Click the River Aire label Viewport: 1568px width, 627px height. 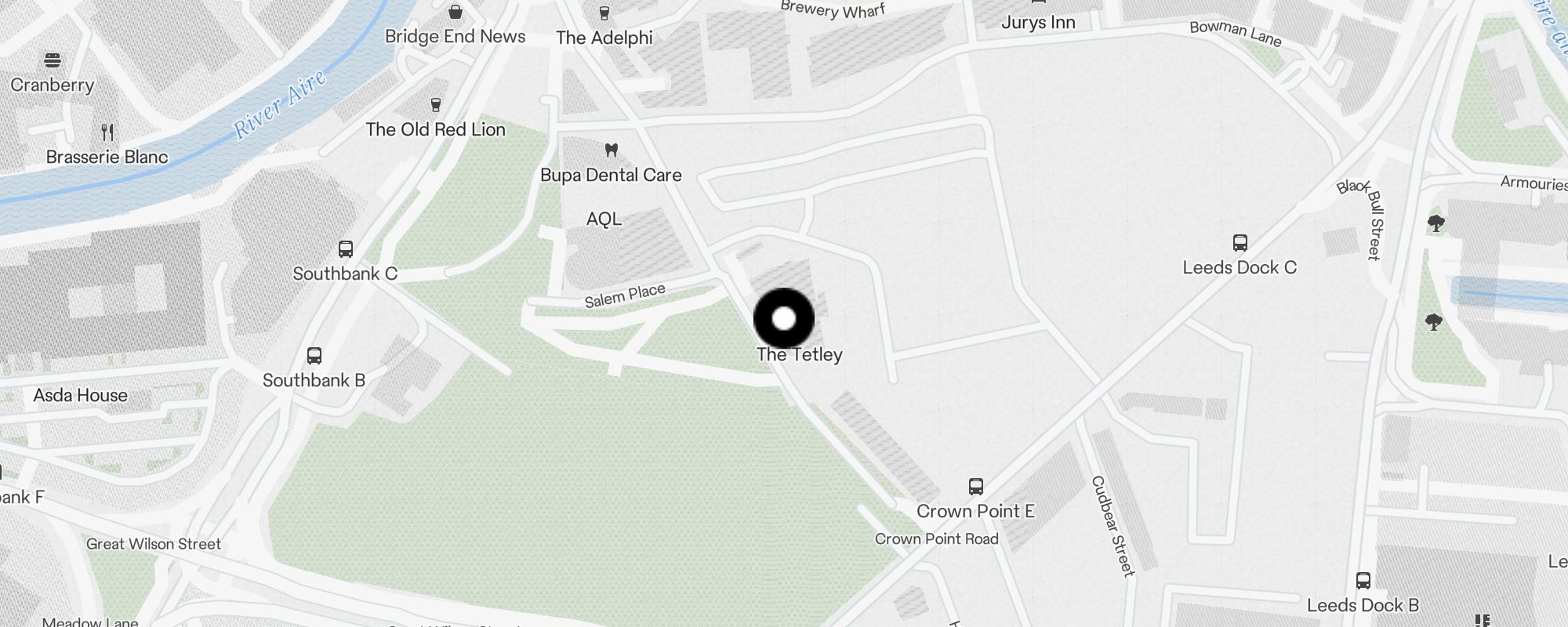coord(280,104)
